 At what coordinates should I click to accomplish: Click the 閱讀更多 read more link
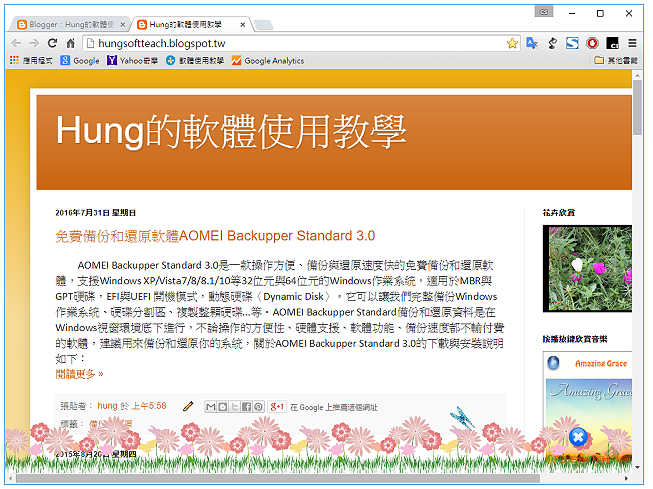79,374
